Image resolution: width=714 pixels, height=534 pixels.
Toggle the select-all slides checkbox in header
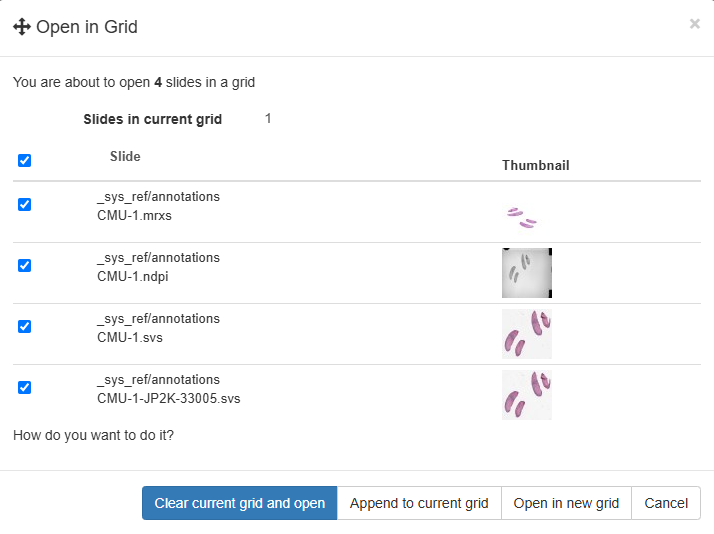[x=25, y=160]
